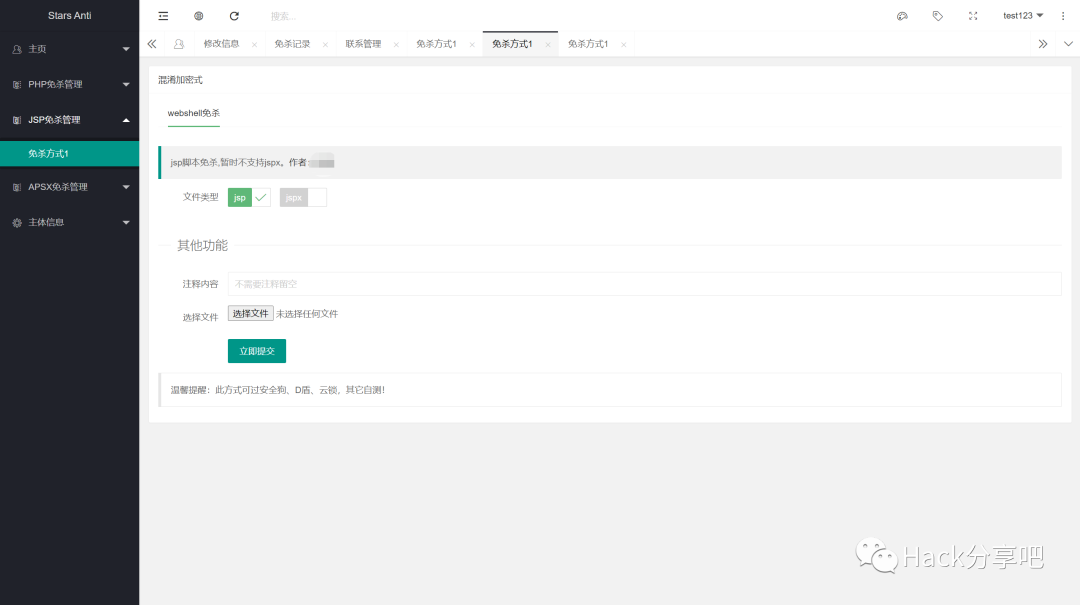This screenshot has width=1080, height=605.
Task: Click the teal highlighted 免杀方式1 sidebar item
Action: click(69, 153)
